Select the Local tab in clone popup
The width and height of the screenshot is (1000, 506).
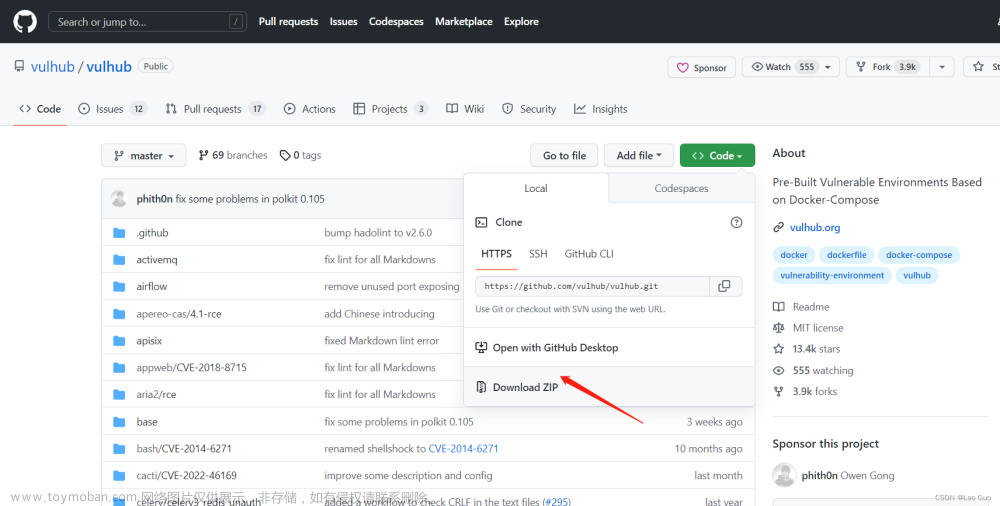(x=536, y=188)
